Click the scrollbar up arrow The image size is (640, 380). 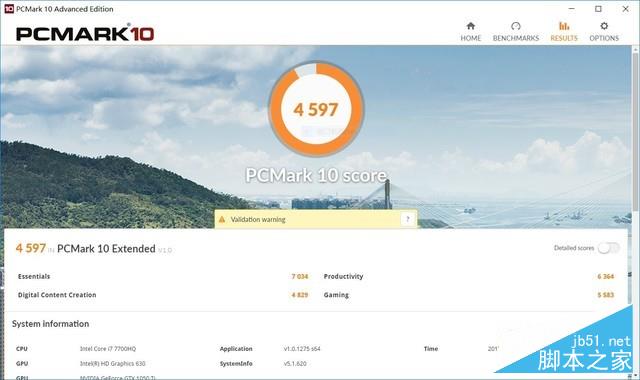point(636,49)
